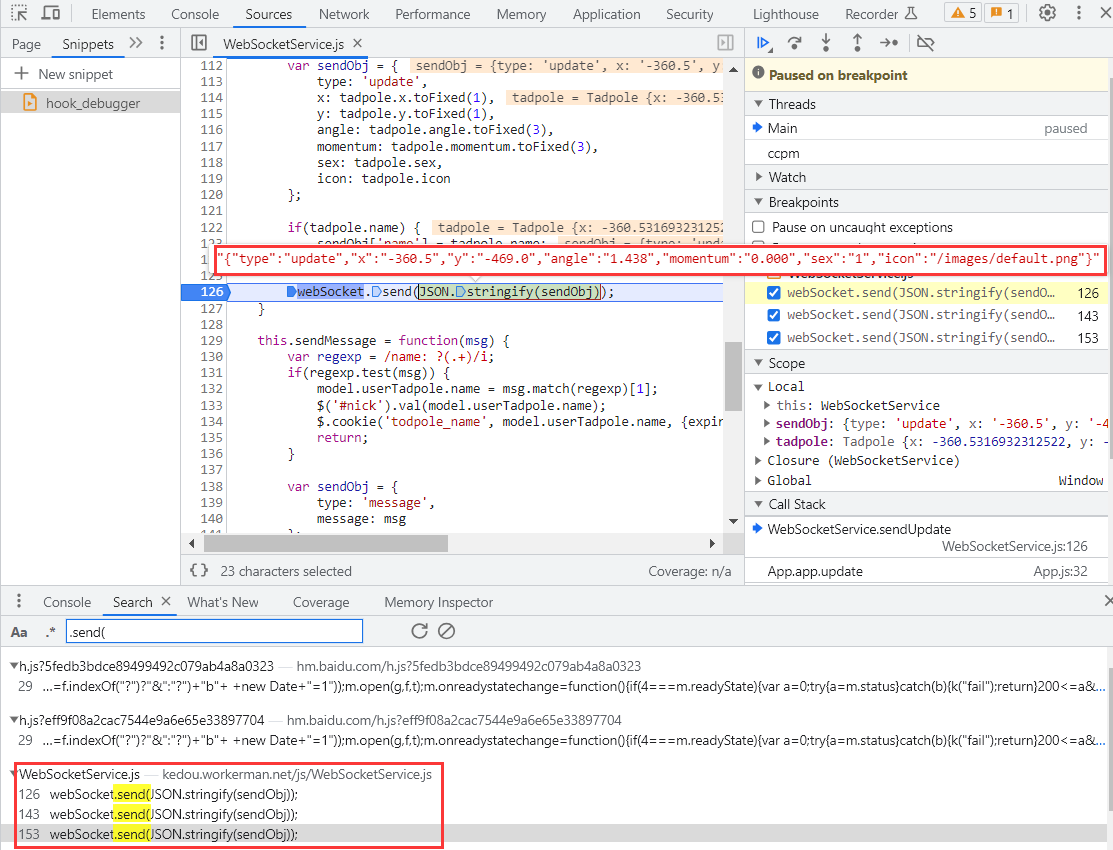Enable Pause on uncaught exceptions
The image size is (1113, 850).
(758, 227)
